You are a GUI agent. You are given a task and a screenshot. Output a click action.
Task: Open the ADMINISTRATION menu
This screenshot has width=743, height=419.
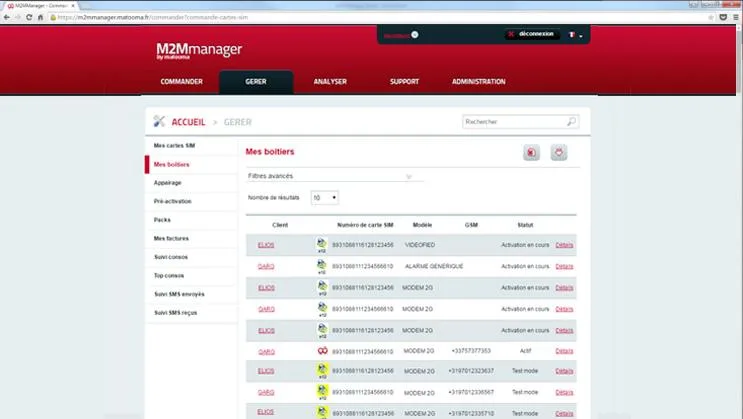tap(479, 82)
